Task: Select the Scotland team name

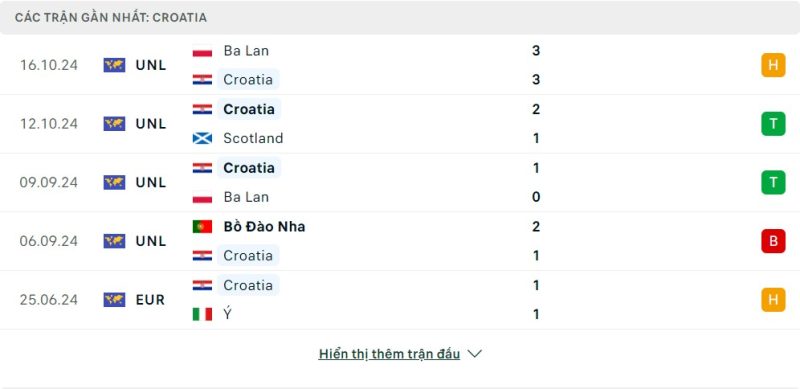Action: 253,138
